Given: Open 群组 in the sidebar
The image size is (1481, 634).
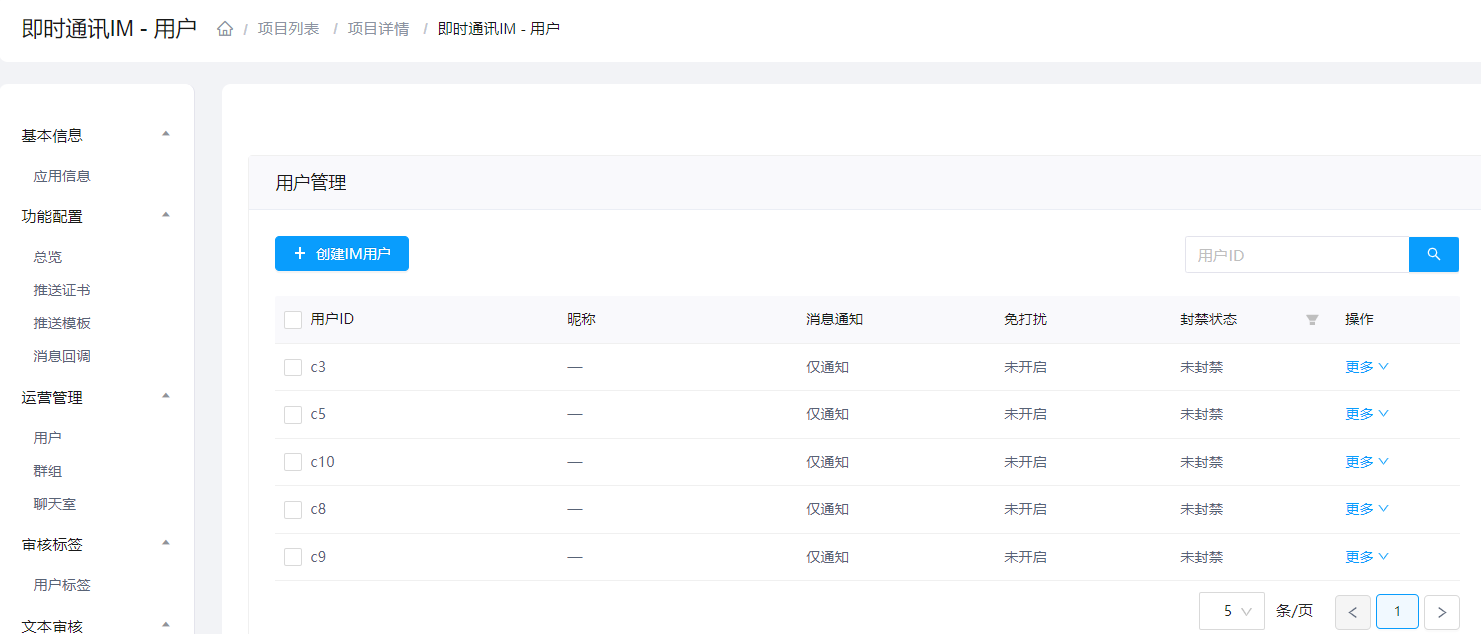Looking at the screenshot, I should tap(48, 471).
